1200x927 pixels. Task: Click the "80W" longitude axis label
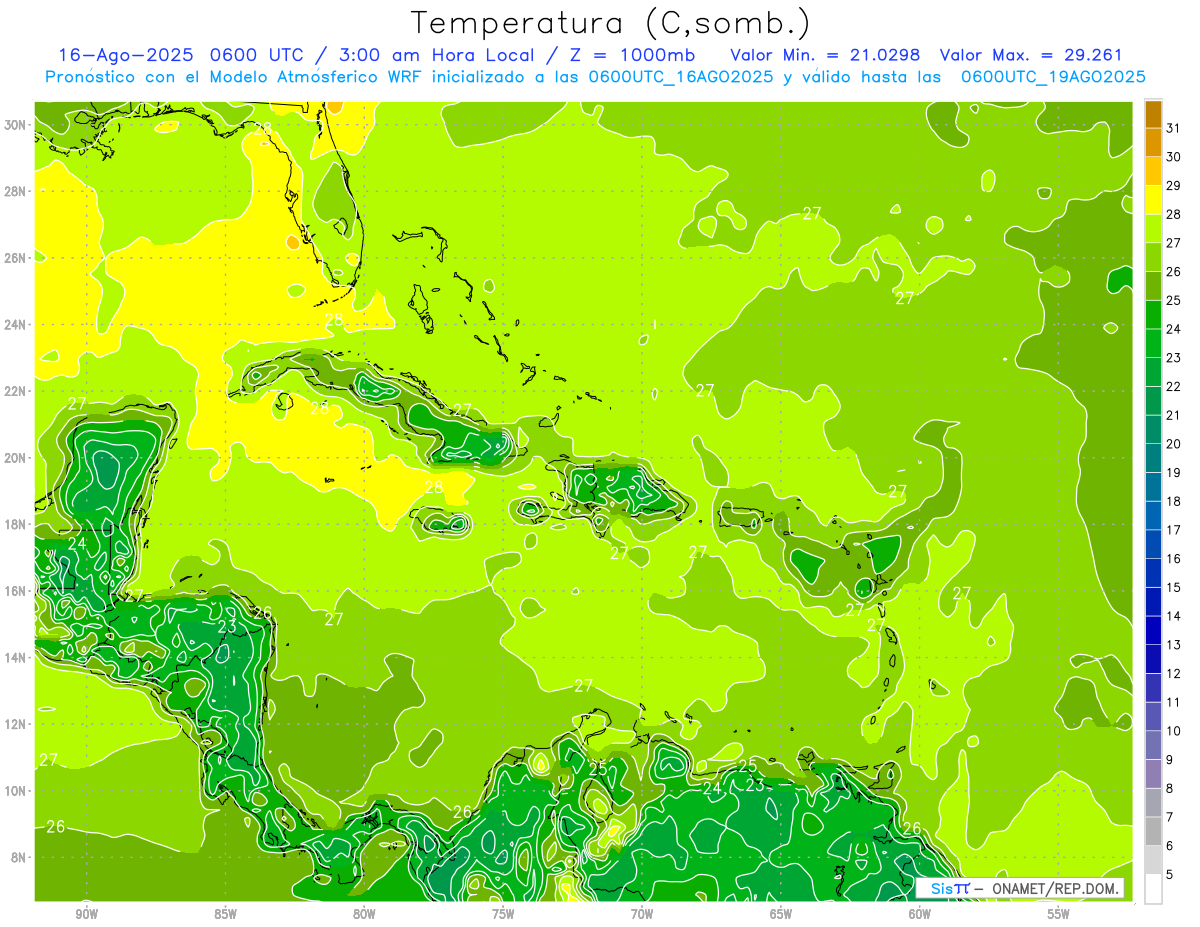pyautogui.click(x=364, y=913)
